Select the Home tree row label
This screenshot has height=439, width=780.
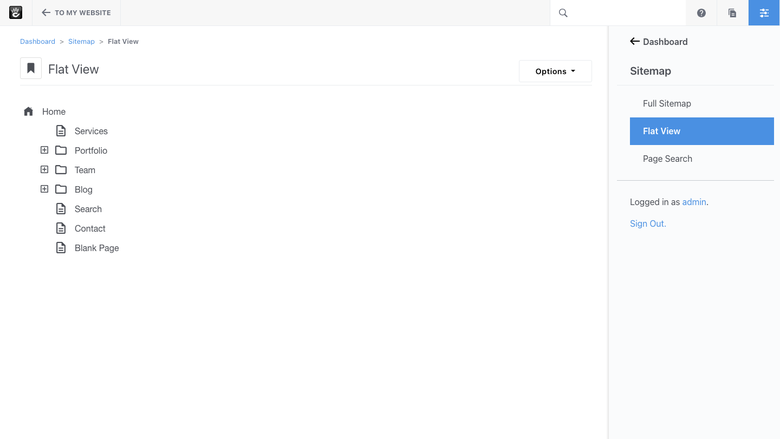pyautogui.click(x=54, y=111)
